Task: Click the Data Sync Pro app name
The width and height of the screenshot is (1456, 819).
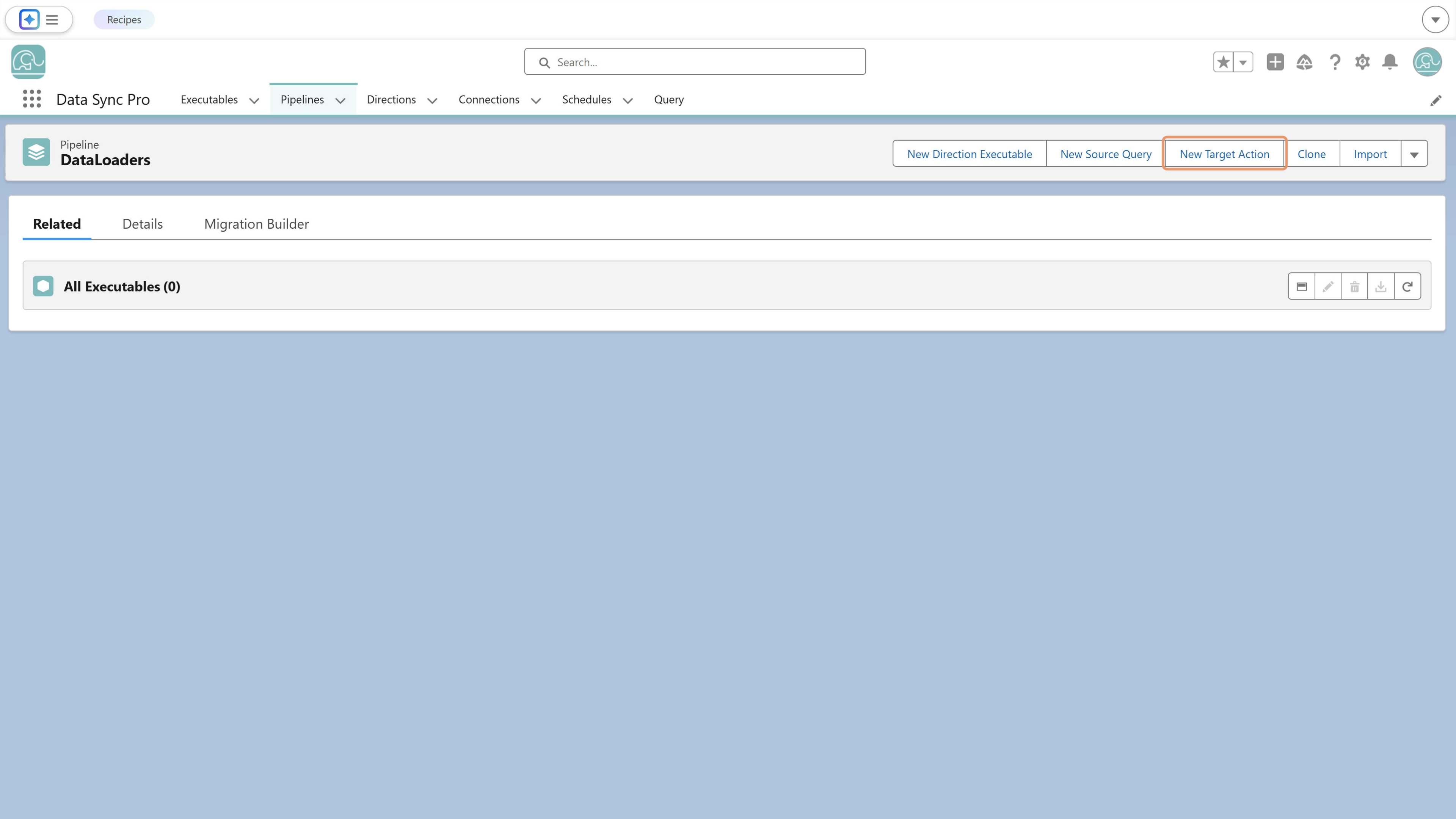Action: (x=103, y=99)
